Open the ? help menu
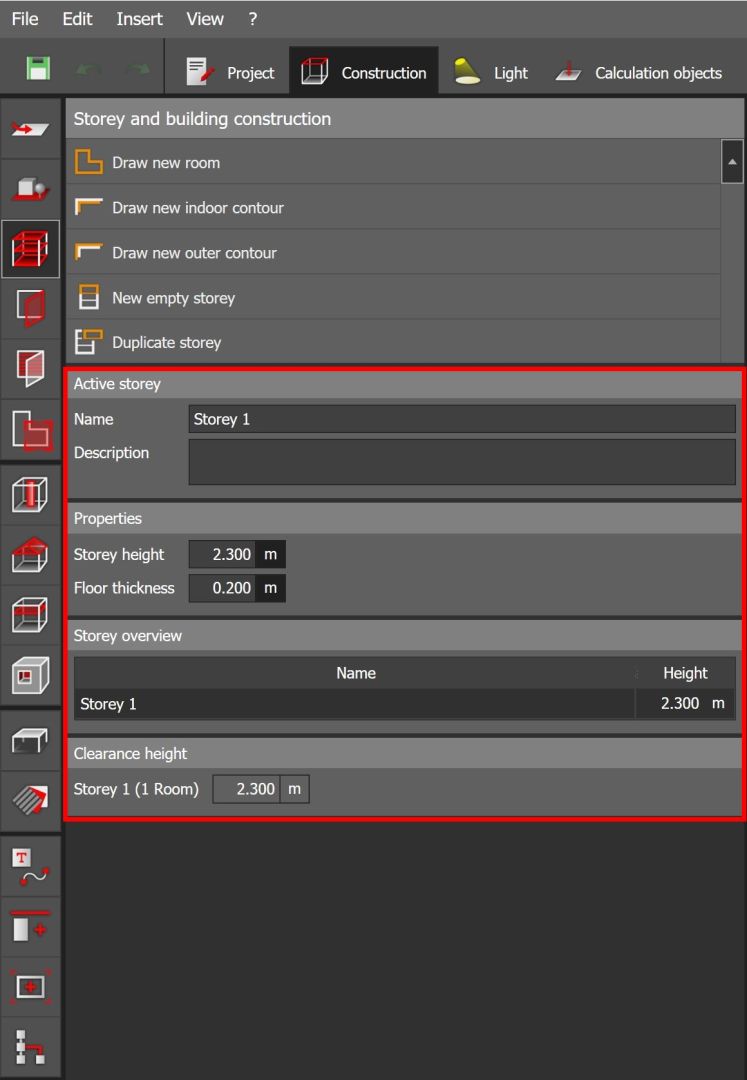The image size is (747, 1080). tap(253, 19)
